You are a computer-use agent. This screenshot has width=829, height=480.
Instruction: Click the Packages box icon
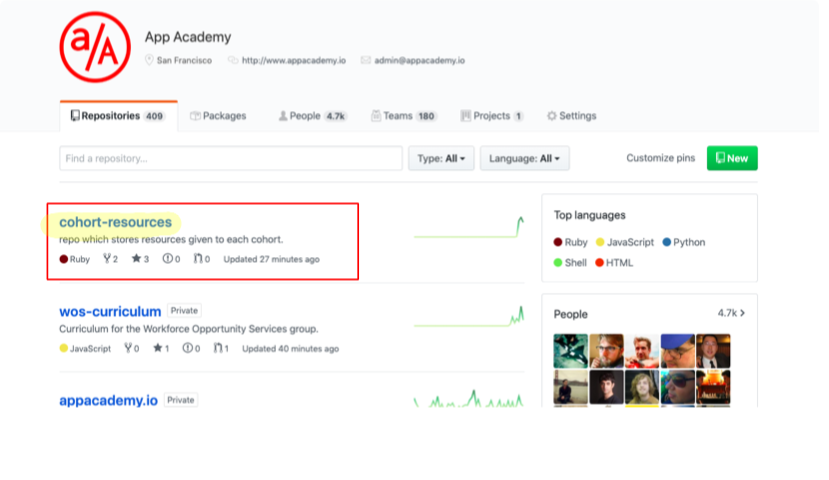tap(195, 116)
